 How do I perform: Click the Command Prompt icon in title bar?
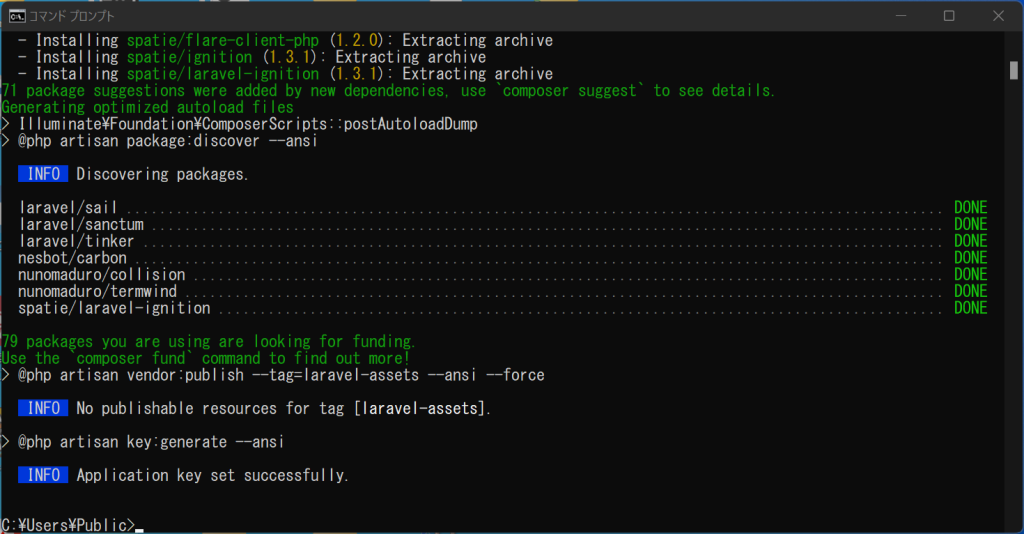pyautogui.click(x=17, y=16)
